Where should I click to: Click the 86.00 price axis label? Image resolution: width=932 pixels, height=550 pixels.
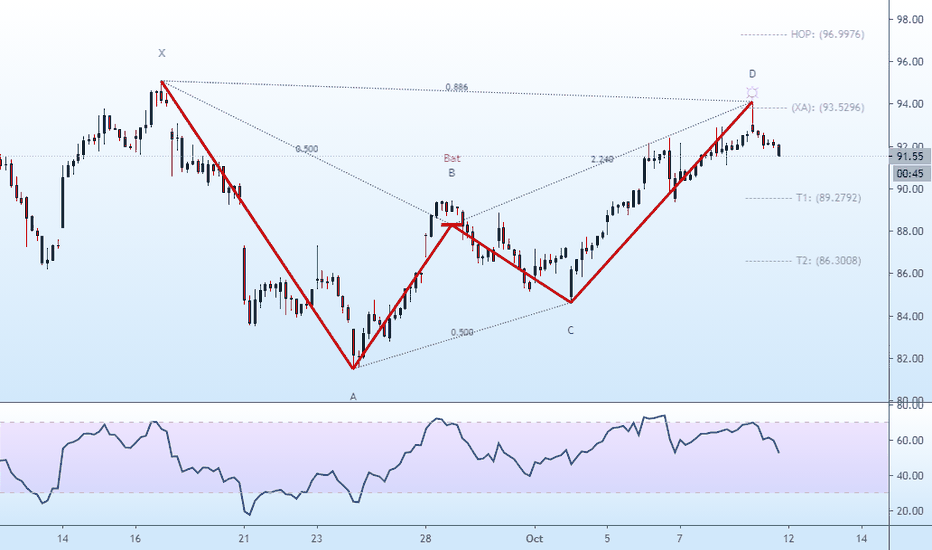[x=910, y=274]
